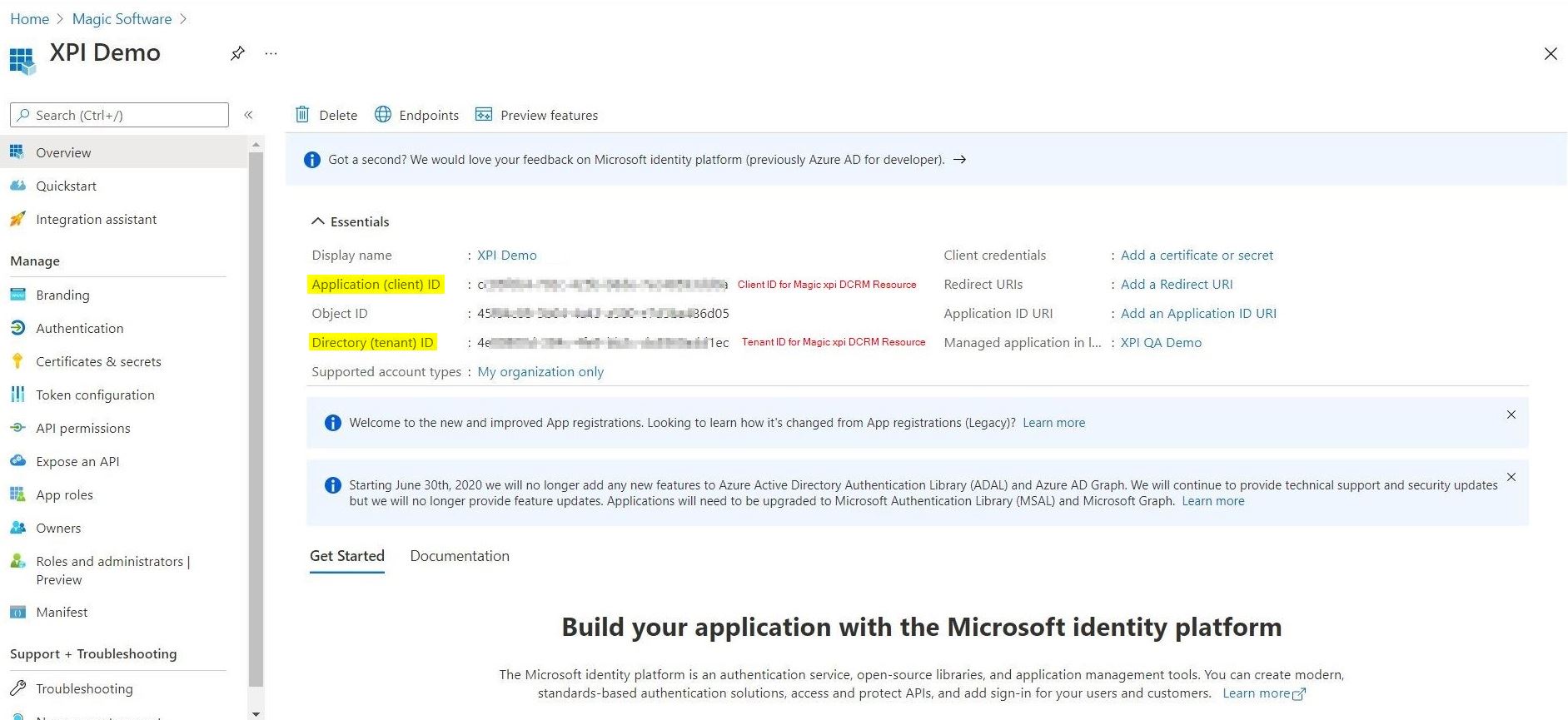Viewport: 1568px width, 720px height.
Task: Click the XPI Demo app registration icon
Action: click(x=22, y=61)
